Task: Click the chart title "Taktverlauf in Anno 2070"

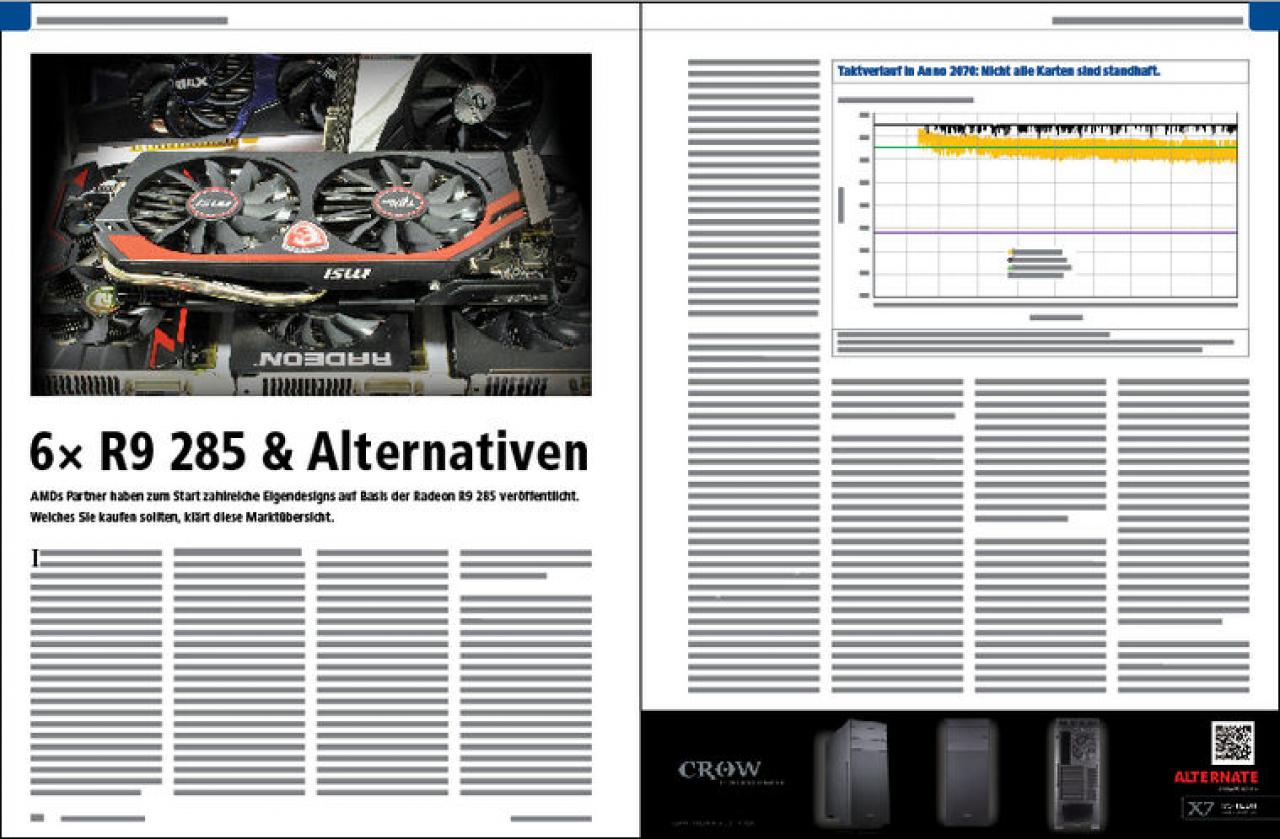Action: pos(999,71)
